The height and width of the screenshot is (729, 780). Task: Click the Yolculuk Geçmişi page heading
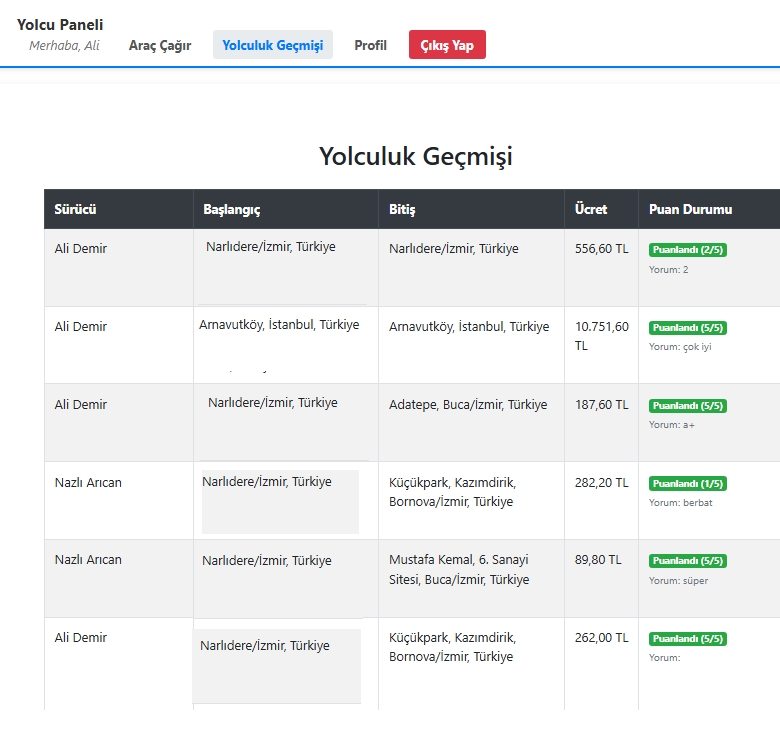(416, 157)
